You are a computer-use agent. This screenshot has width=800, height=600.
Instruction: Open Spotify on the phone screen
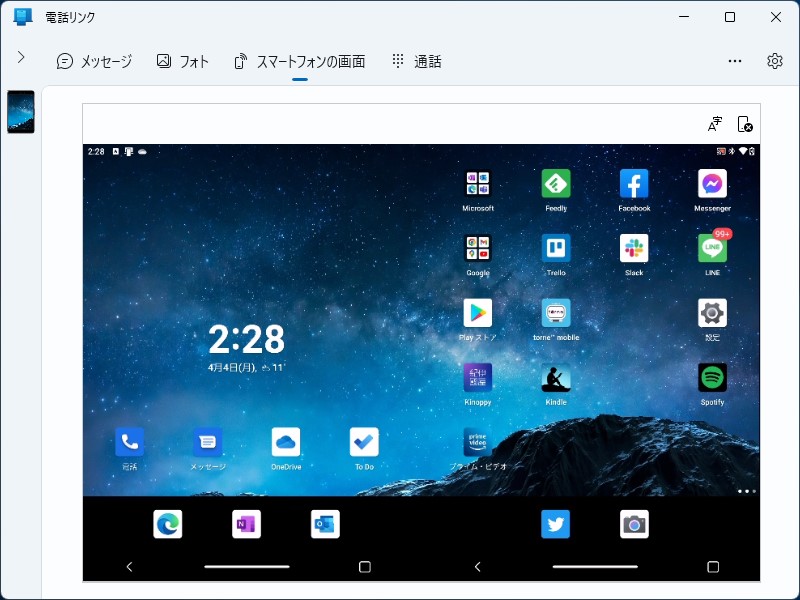(x=711, y=378)
